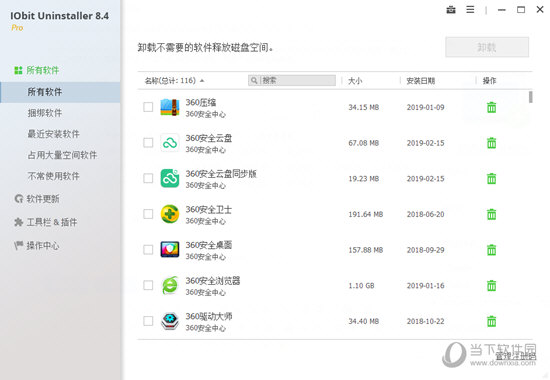550x380 pixels.
Task: Click the 2018-10-22 install date
Action: pos(425,321)
